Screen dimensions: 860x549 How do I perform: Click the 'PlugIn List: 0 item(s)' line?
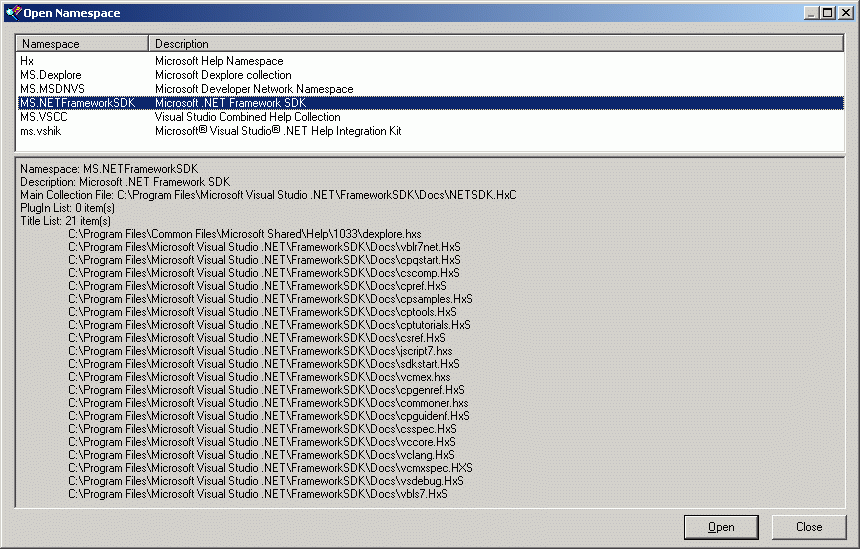click(x=67, y=208)
